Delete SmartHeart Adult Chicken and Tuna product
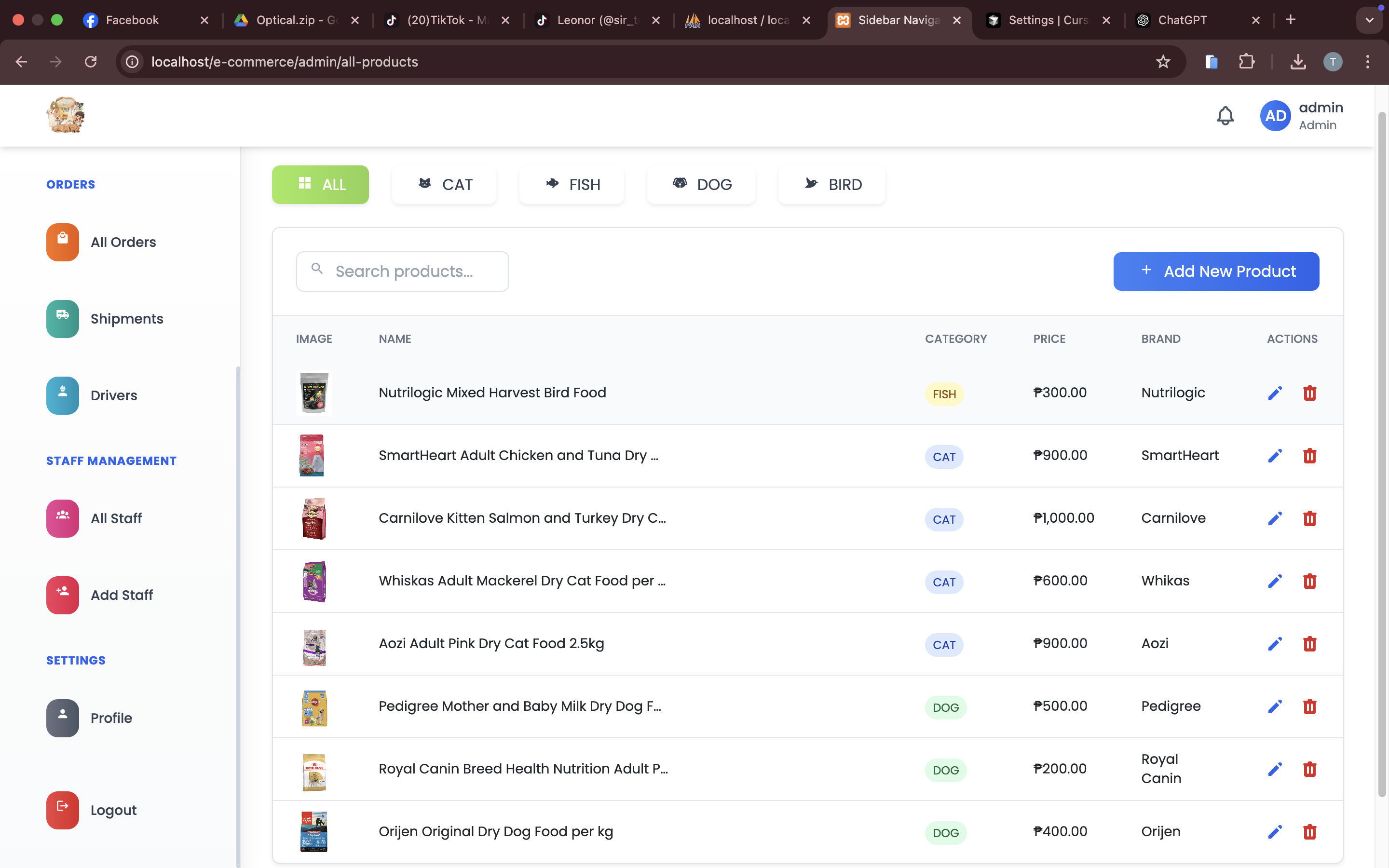The height and width of the screenshot is (868, 1389). [x=1309, y=456]
